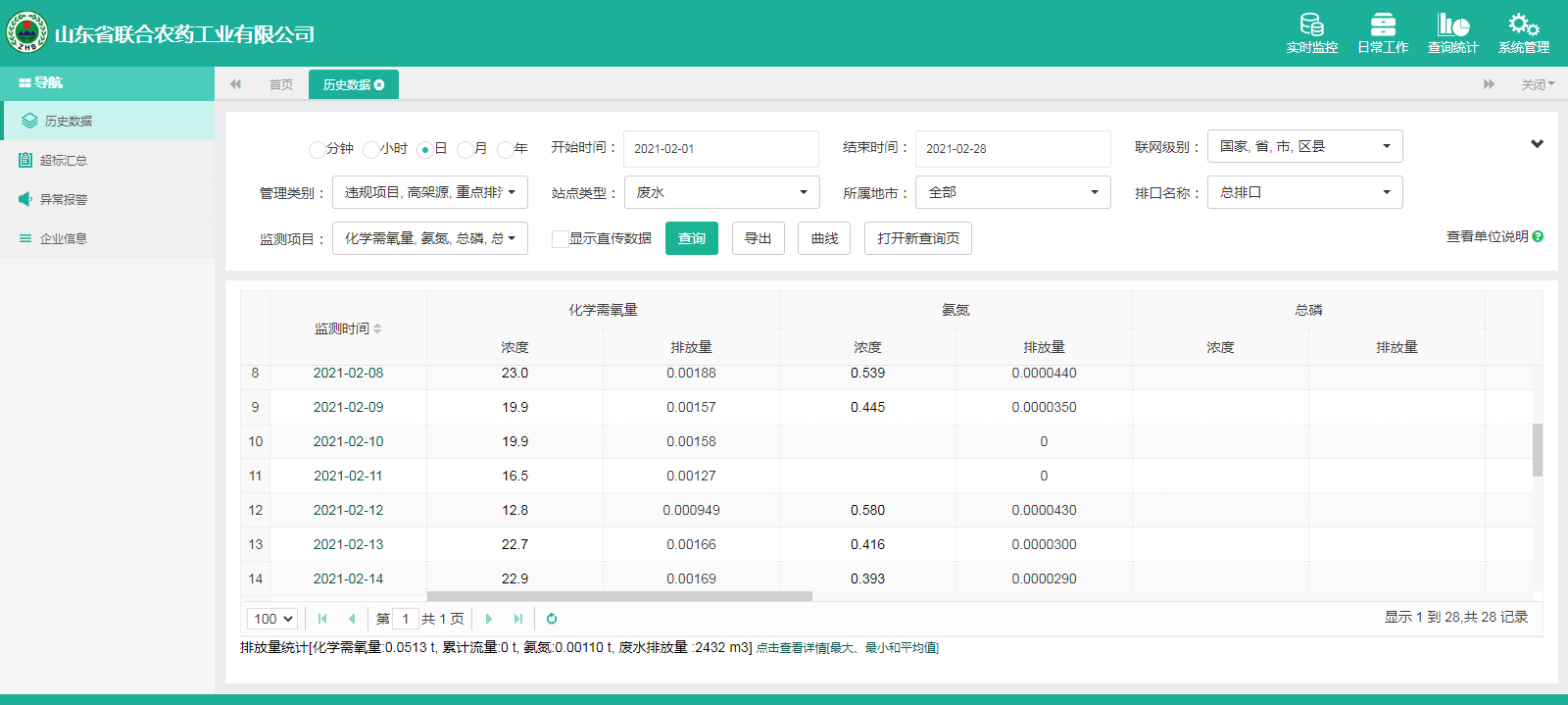
Task: Click the refresh icon in pagination bar
Action: (552, 619)
